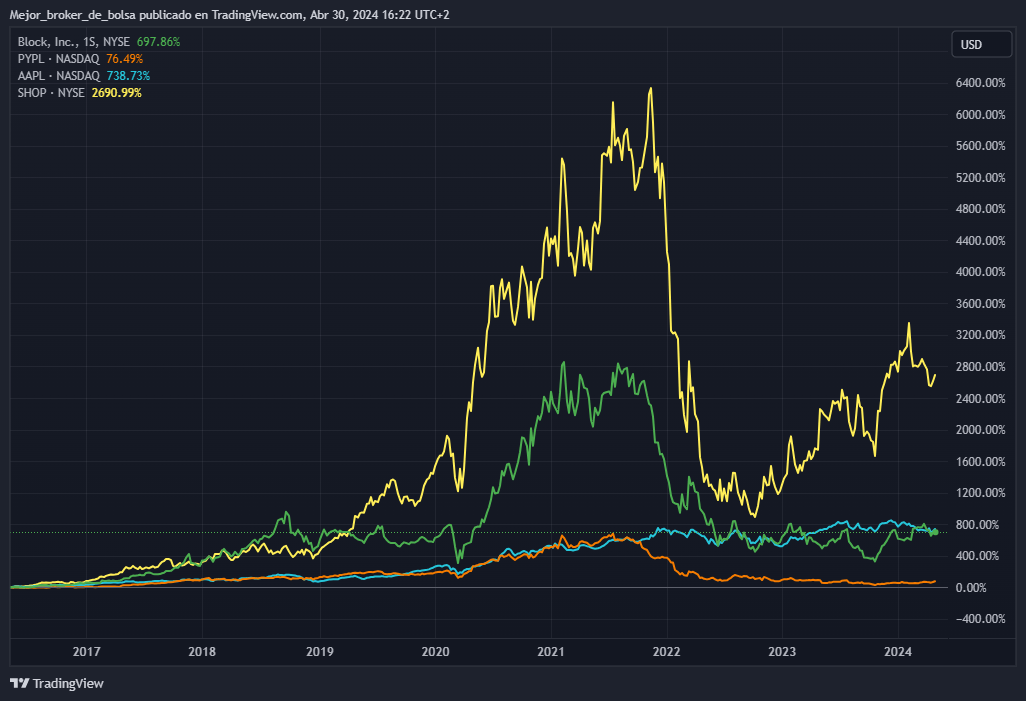Click the 400.00% price scale label
Viewport: 1026px width, 701px height.
[977, 556]
